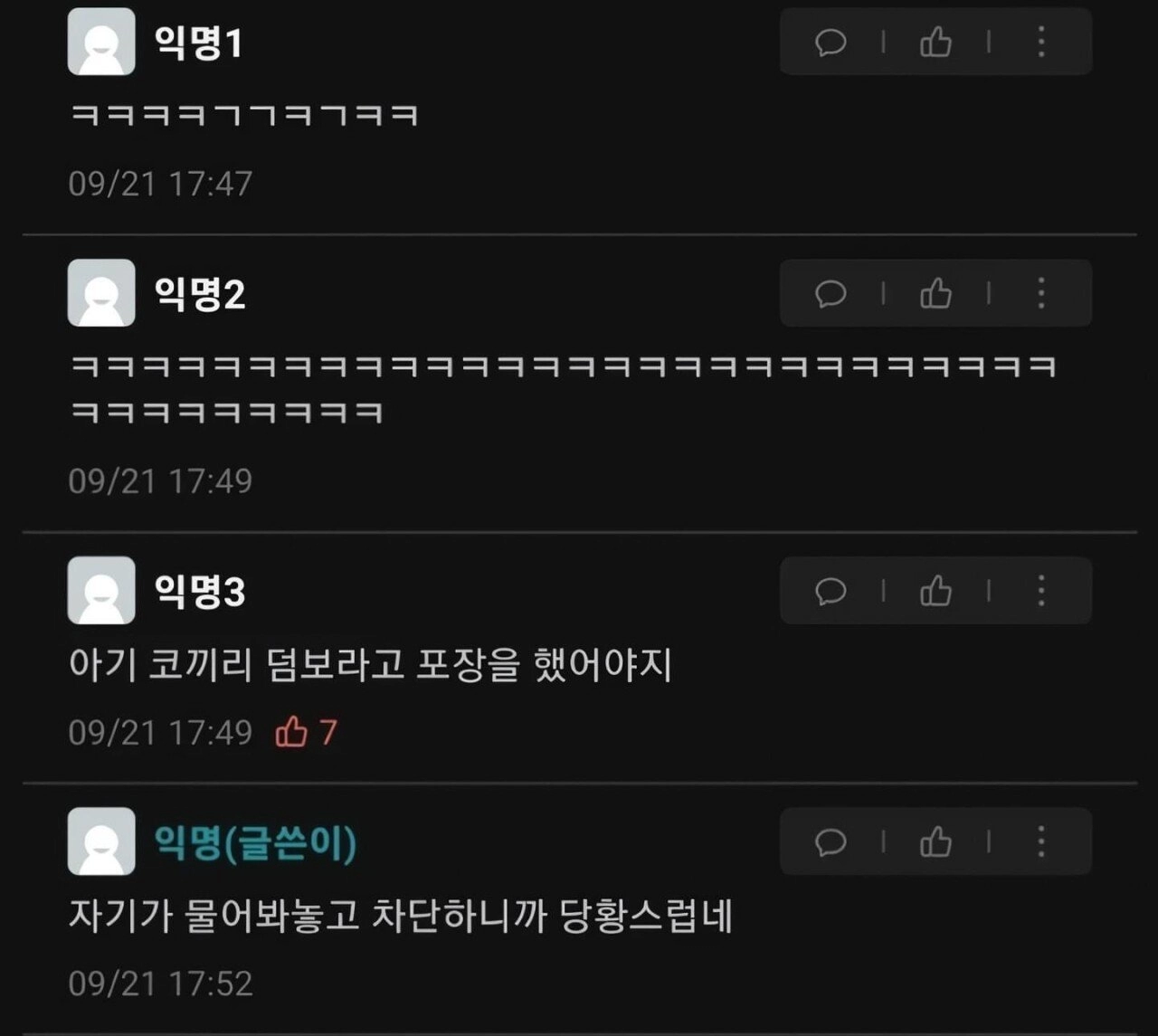Viewport: 1158px width, 1036px height.
Task: Like 익명2's comment with thumbs-up icon
Action: (x=935, y=293)
